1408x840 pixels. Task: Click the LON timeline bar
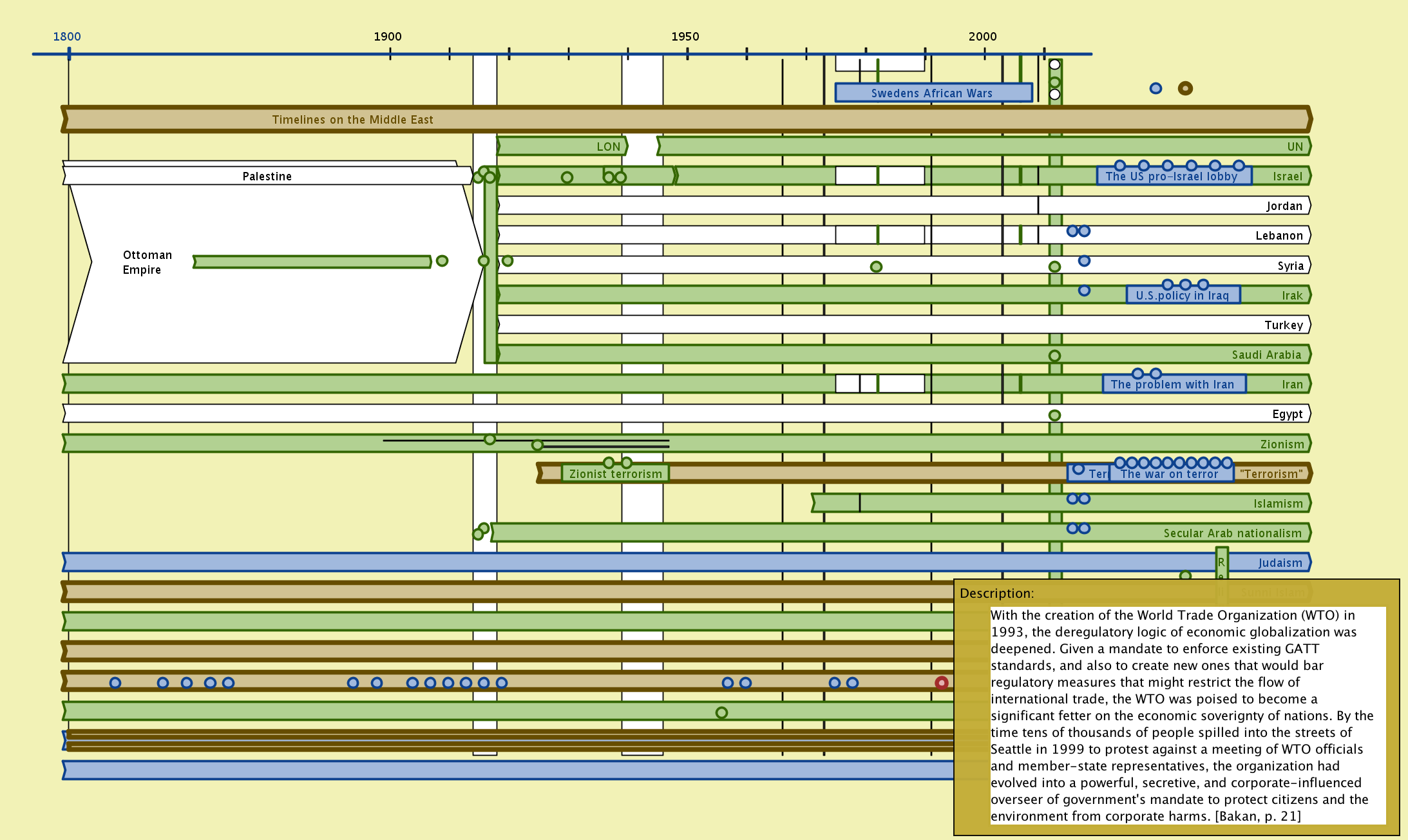[560, 147]
